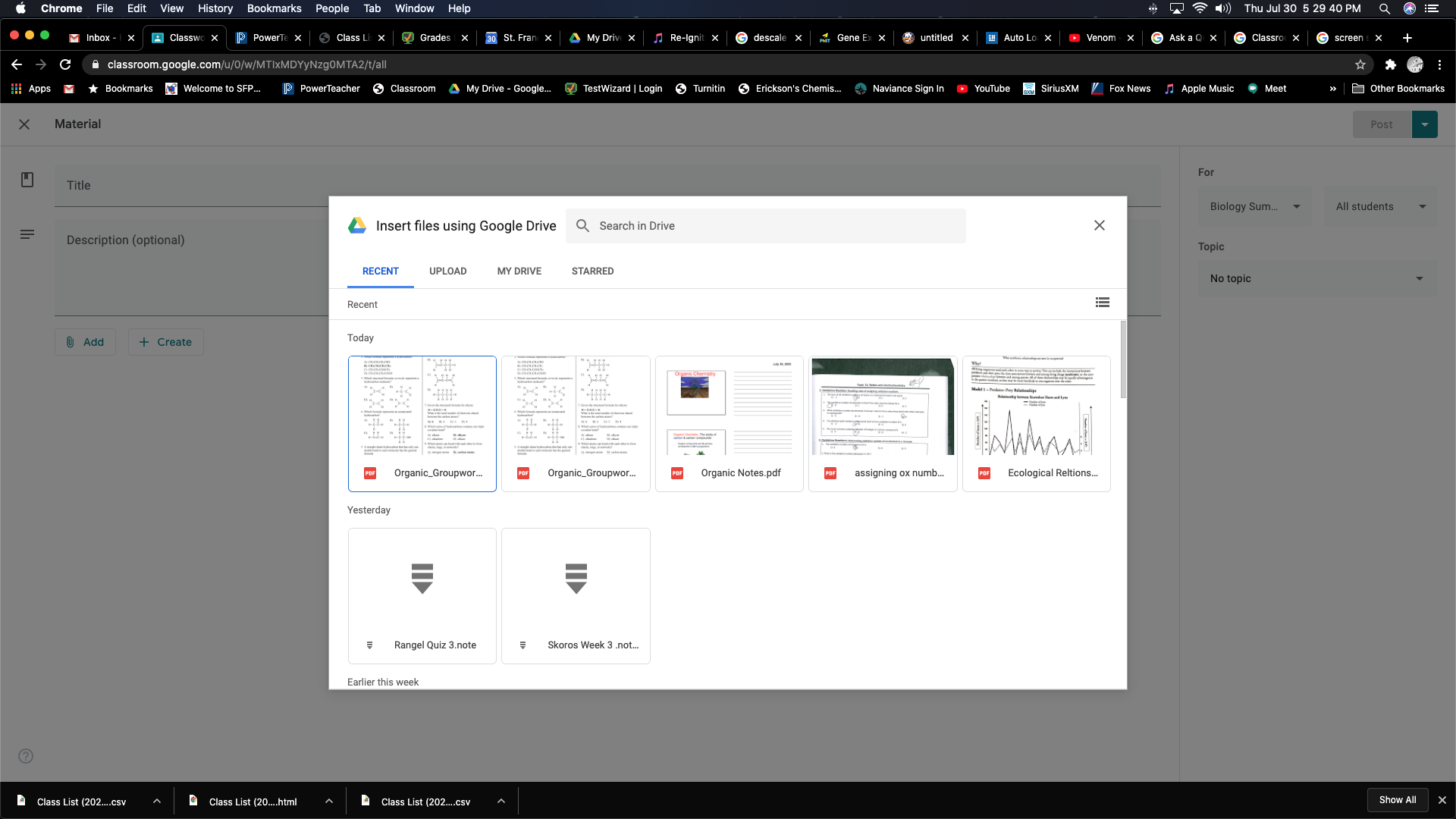Open the Apps grid in bookmarks bar
Viewport: 1456px width, 819px height.
point(30,89)
